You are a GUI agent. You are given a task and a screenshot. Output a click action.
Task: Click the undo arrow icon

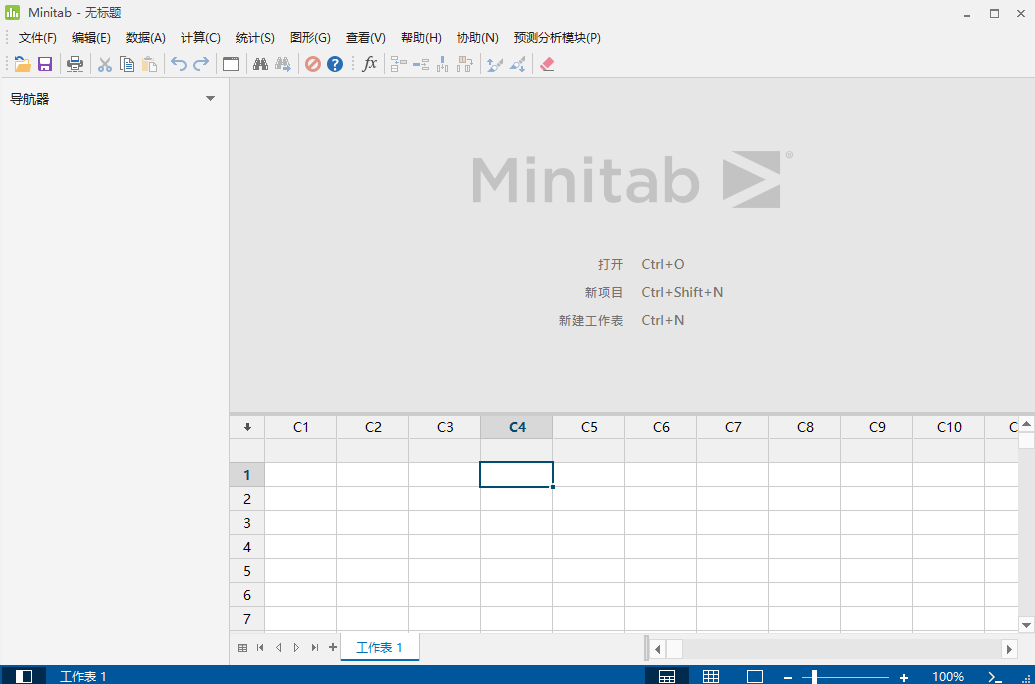click(179, 64)
